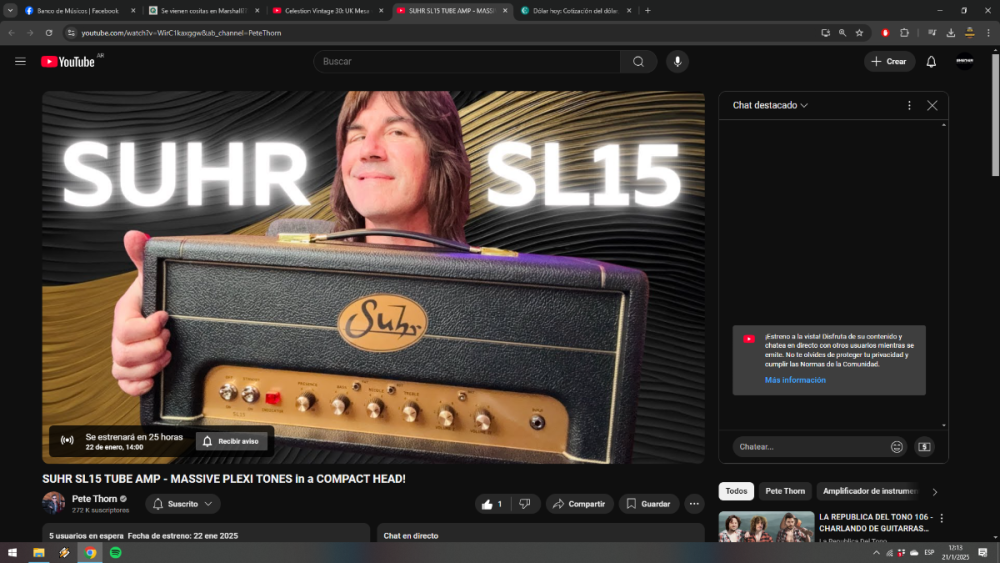The height and width of the screenshot is (563, 1000).
Task: Open chat options three-dot menu
Action: click(x=909, y=105)
